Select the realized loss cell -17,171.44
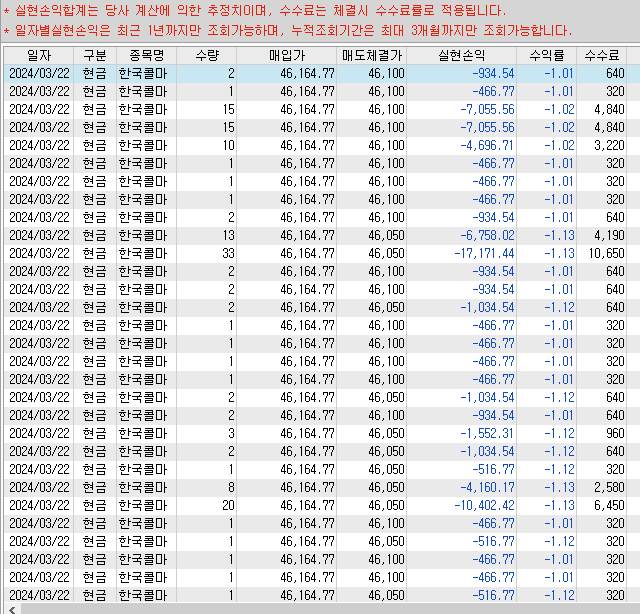640x614 pixels. pyautogui.click(x=462, y=254)
